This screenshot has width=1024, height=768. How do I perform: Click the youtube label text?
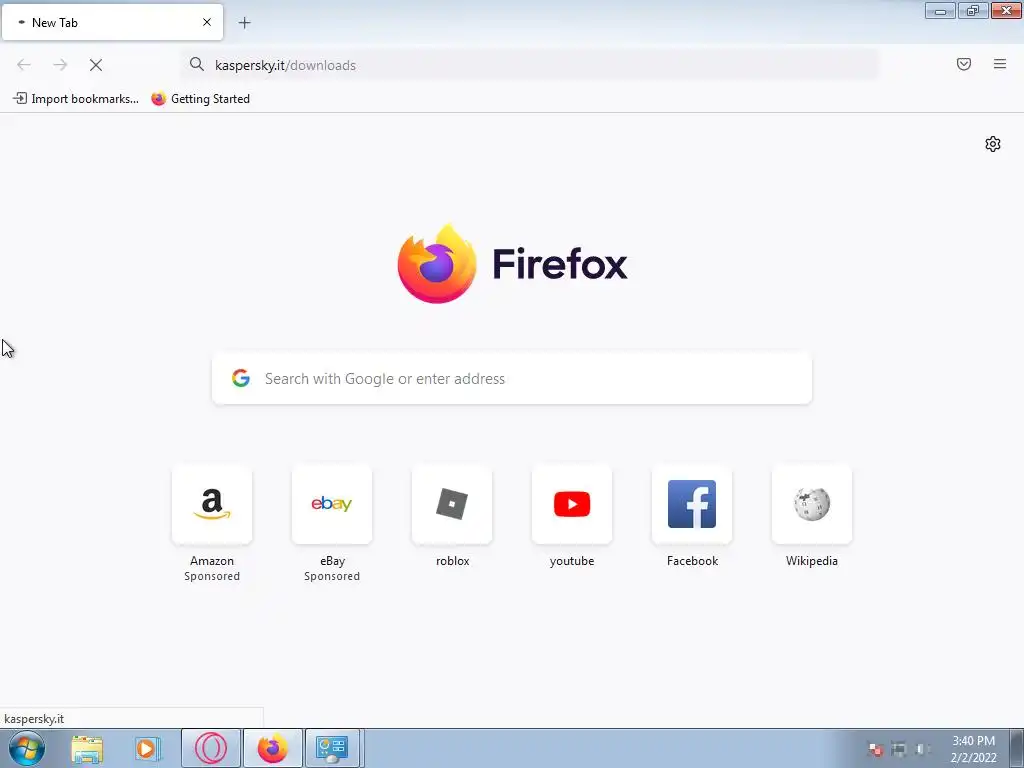[572, 561]
